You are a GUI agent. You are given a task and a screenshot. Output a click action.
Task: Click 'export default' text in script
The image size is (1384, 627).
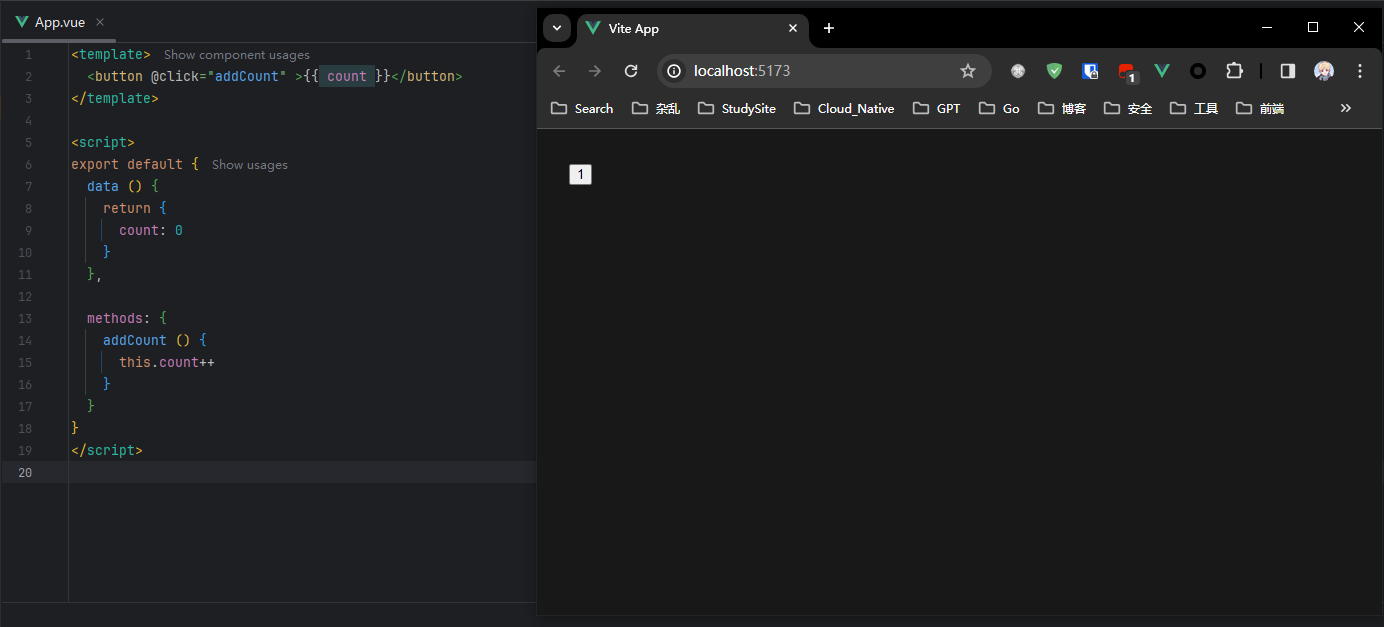tap(127, 164)
